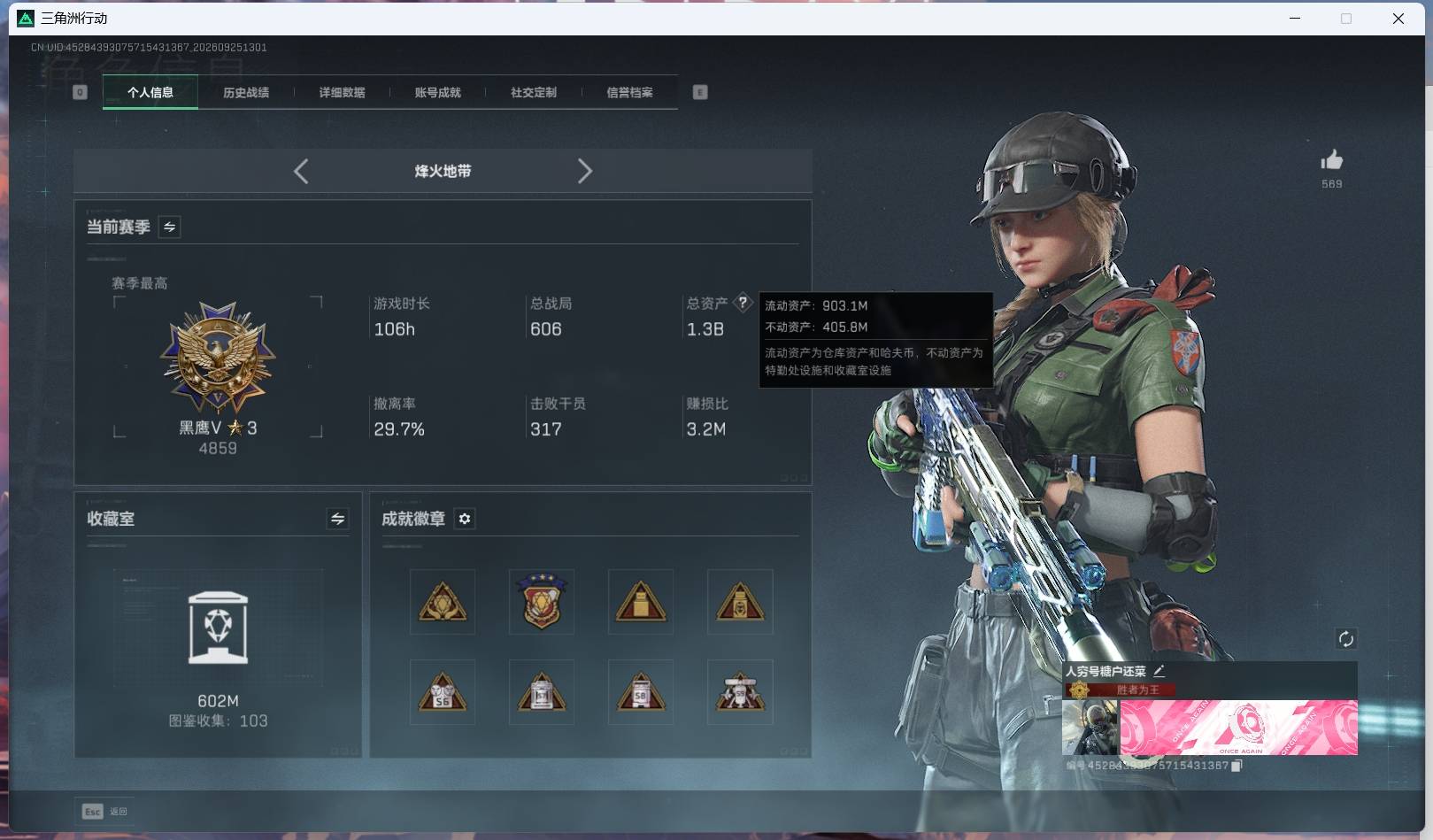Click the 黑鹰V rank emblem
1433x840 pixels.
point(218,358)
